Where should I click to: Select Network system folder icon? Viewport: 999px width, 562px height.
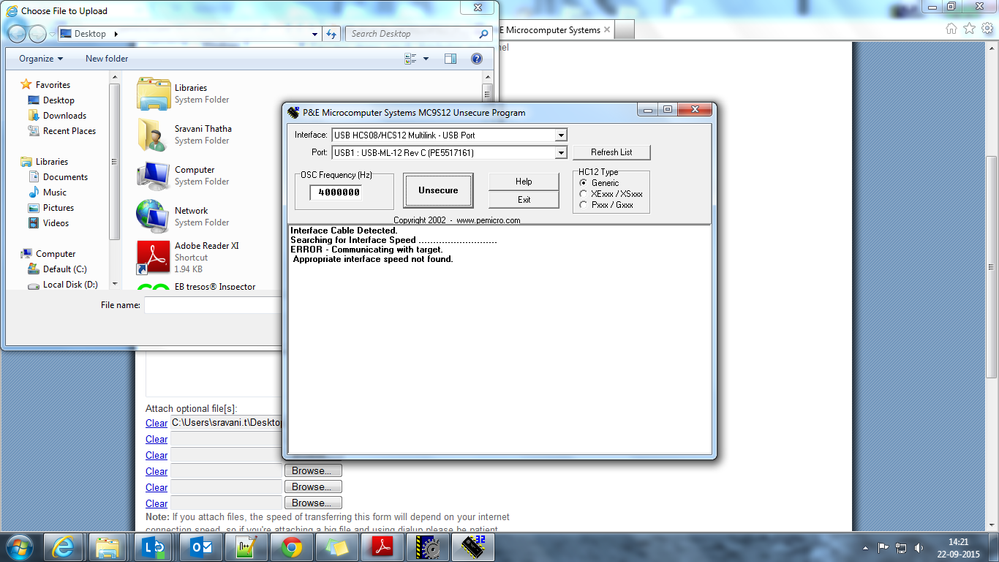[153, 217]
